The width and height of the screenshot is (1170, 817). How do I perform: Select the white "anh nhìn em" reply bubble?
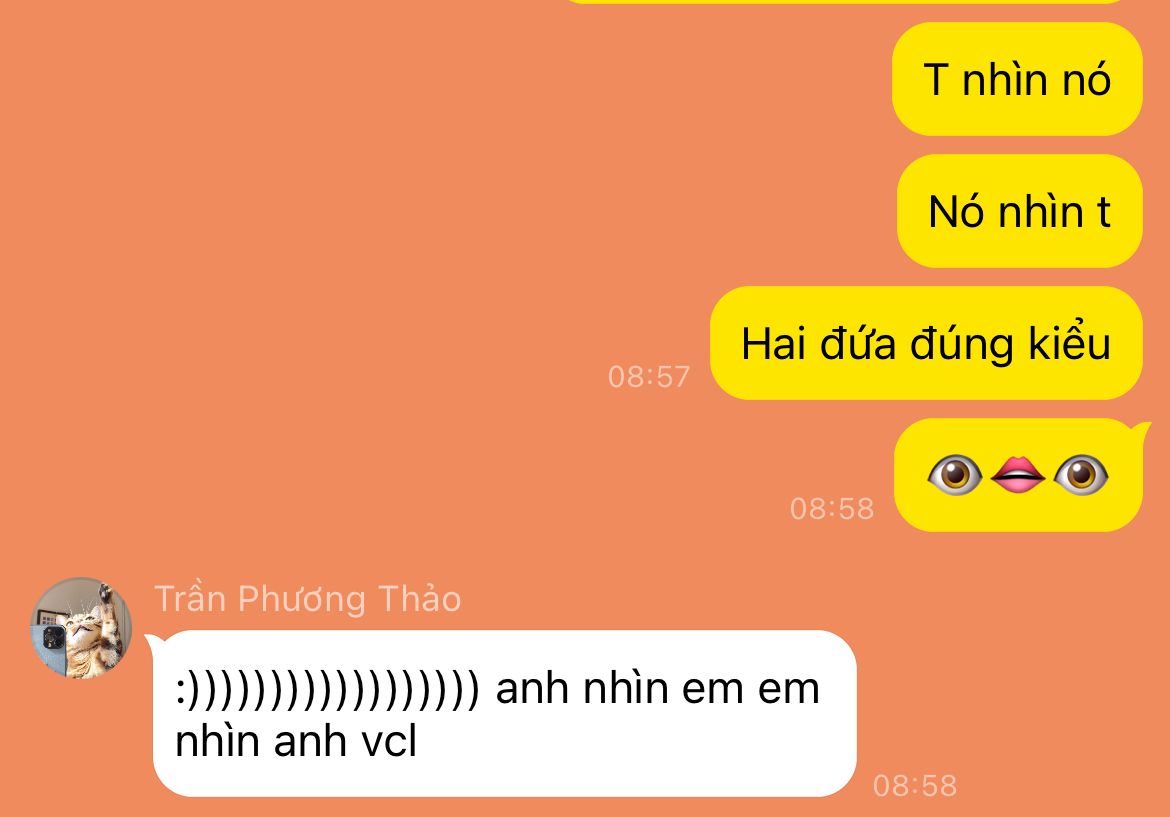[504, 713]
